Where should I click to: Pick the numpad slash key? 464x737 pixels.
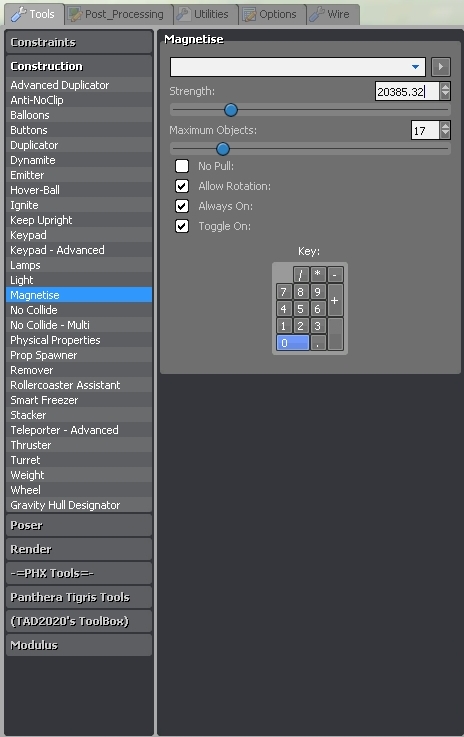[x=300, y=274]
